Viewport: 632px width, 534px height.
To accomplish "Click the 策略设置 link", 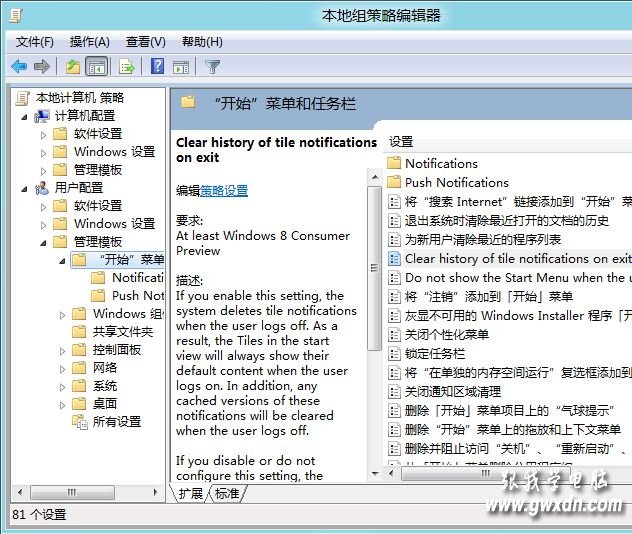I will (224, 190).
